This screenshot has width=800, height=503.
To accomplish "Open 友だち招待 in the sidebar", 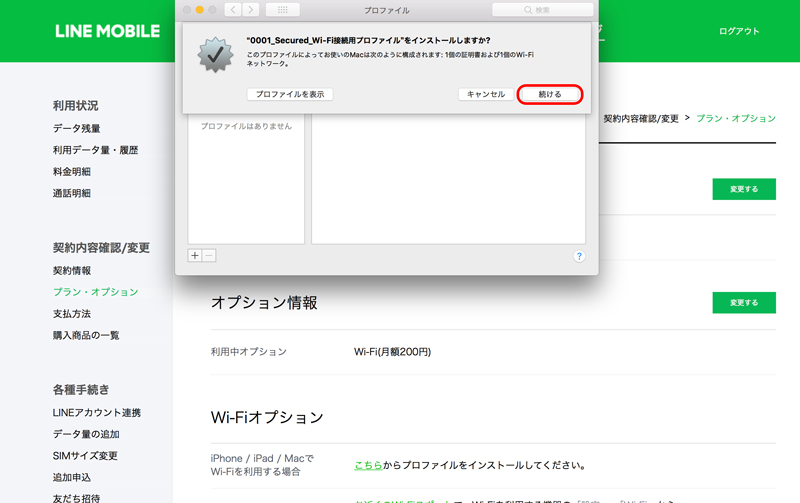I will 77,498.
